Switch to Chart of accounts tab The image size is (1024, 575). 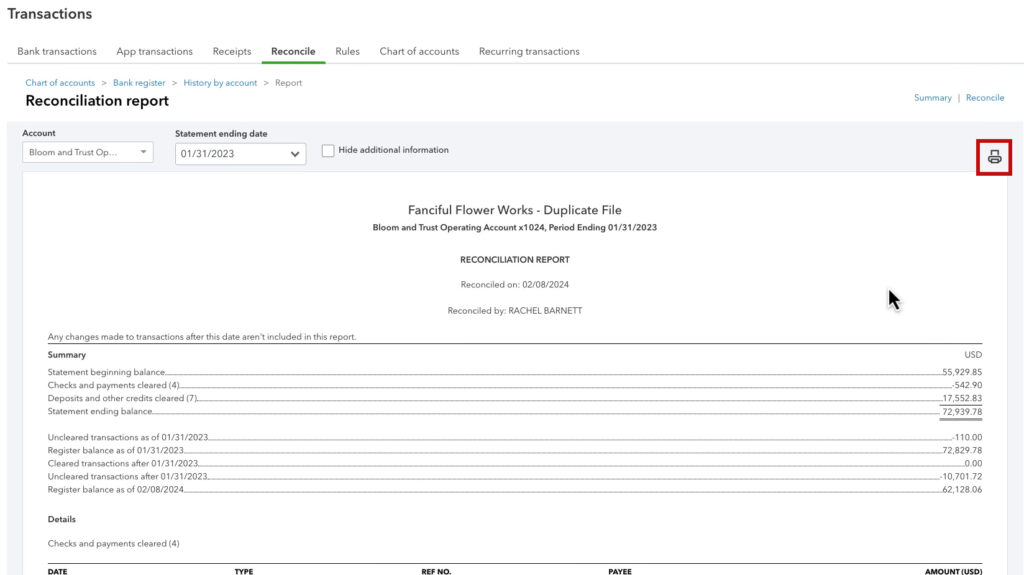pos(419,52)
